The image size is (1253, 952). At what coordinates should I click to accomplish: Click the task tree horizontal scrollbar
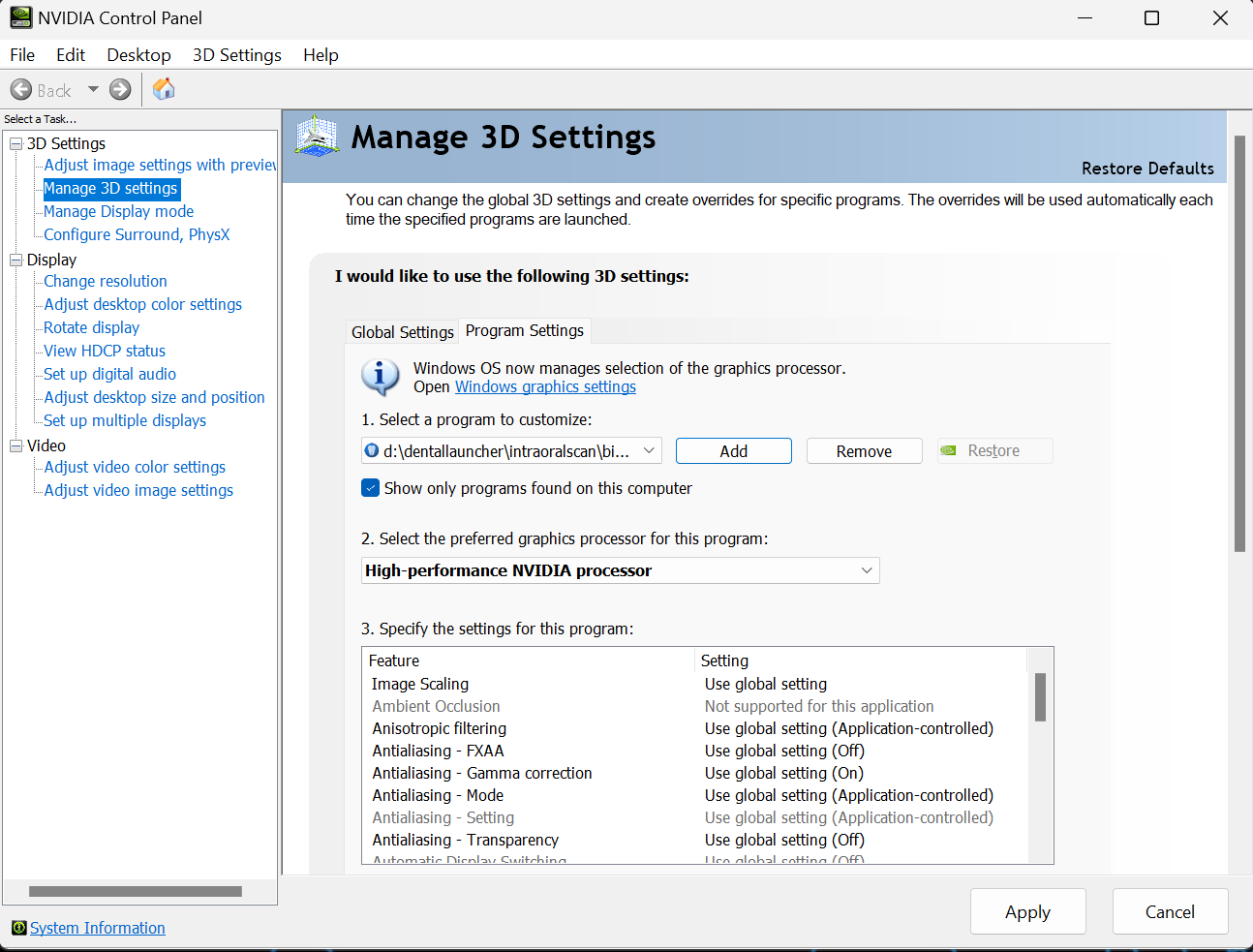(136, 891)
